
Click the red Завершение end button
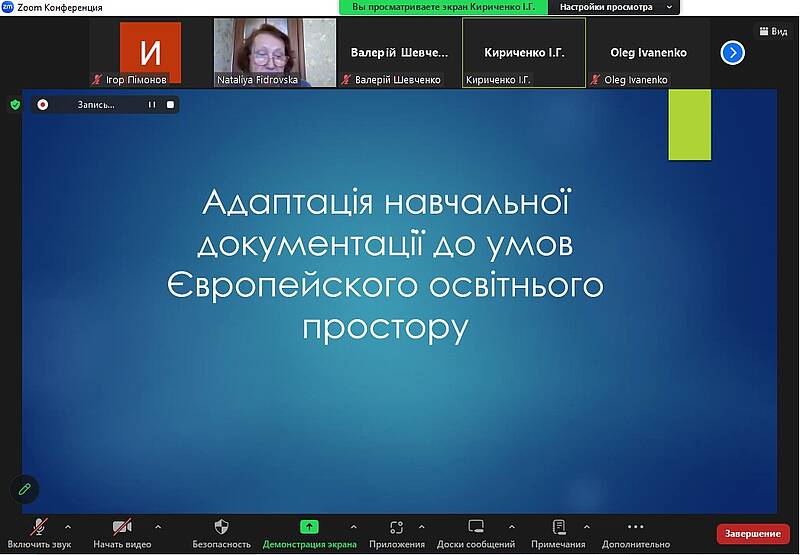click(753, 534)
